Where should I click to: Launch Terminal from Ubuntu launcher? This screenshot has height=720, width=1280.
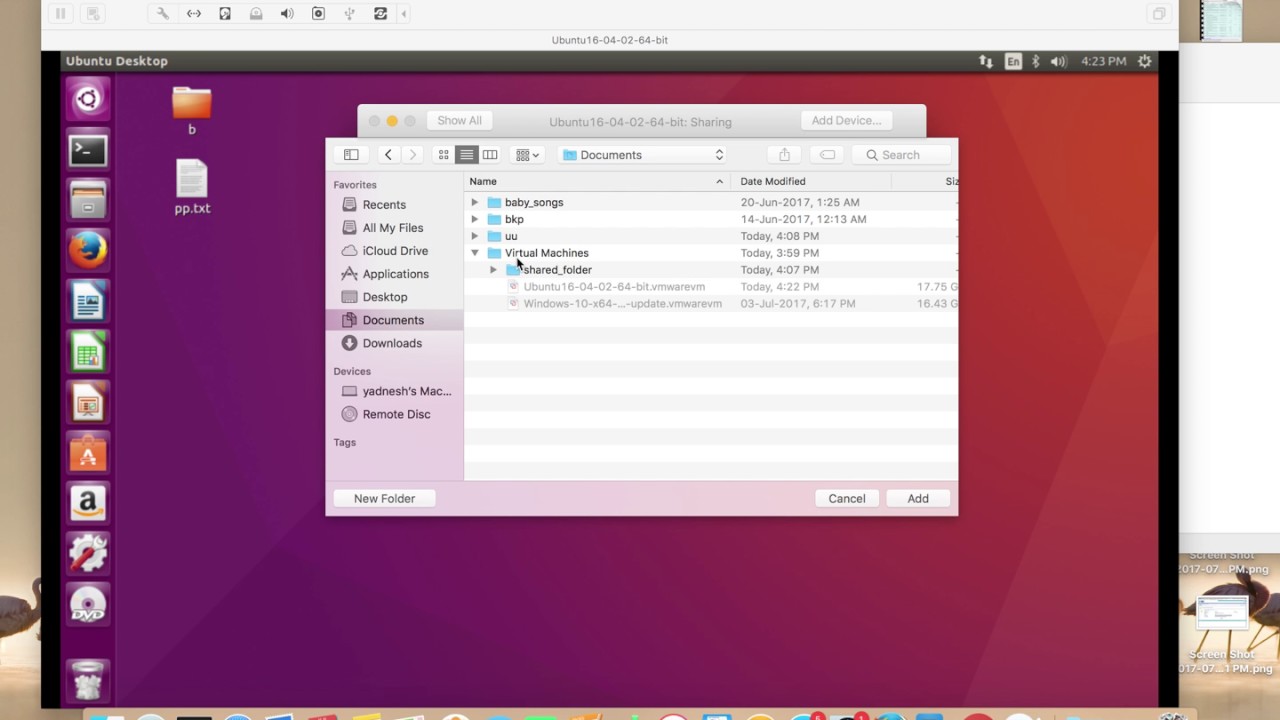(x=88, y=151)
